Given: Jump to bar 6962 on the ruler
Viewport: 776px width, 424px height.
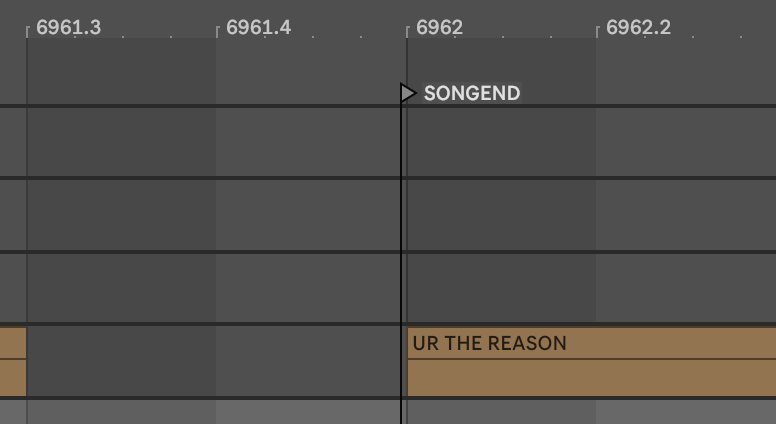Looking at the screenshot, I should pos(439,27).
